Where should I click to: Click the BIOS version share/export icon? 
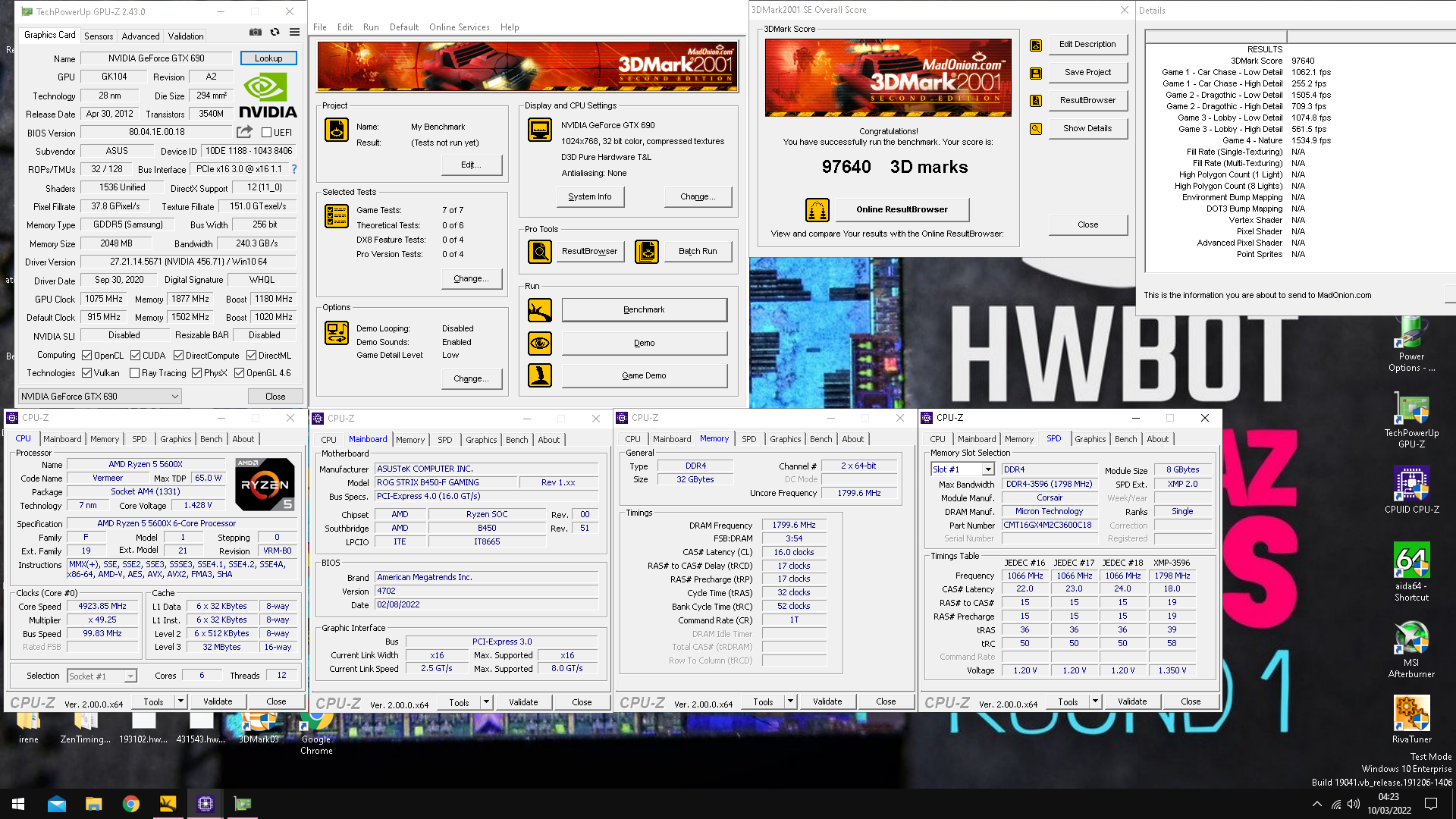coord(244,132)
